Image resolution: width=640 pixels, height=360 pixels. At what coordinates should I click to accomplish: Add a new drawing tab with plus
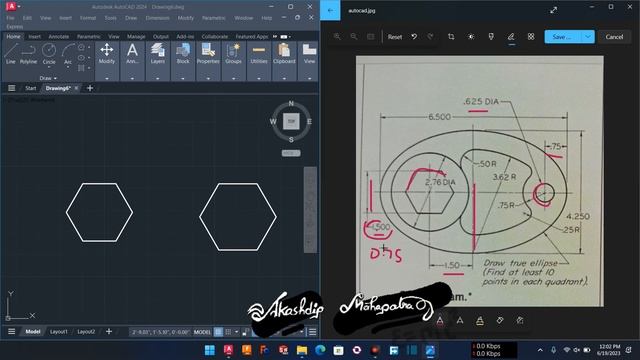pyautogui.click(x=90, y=88)
